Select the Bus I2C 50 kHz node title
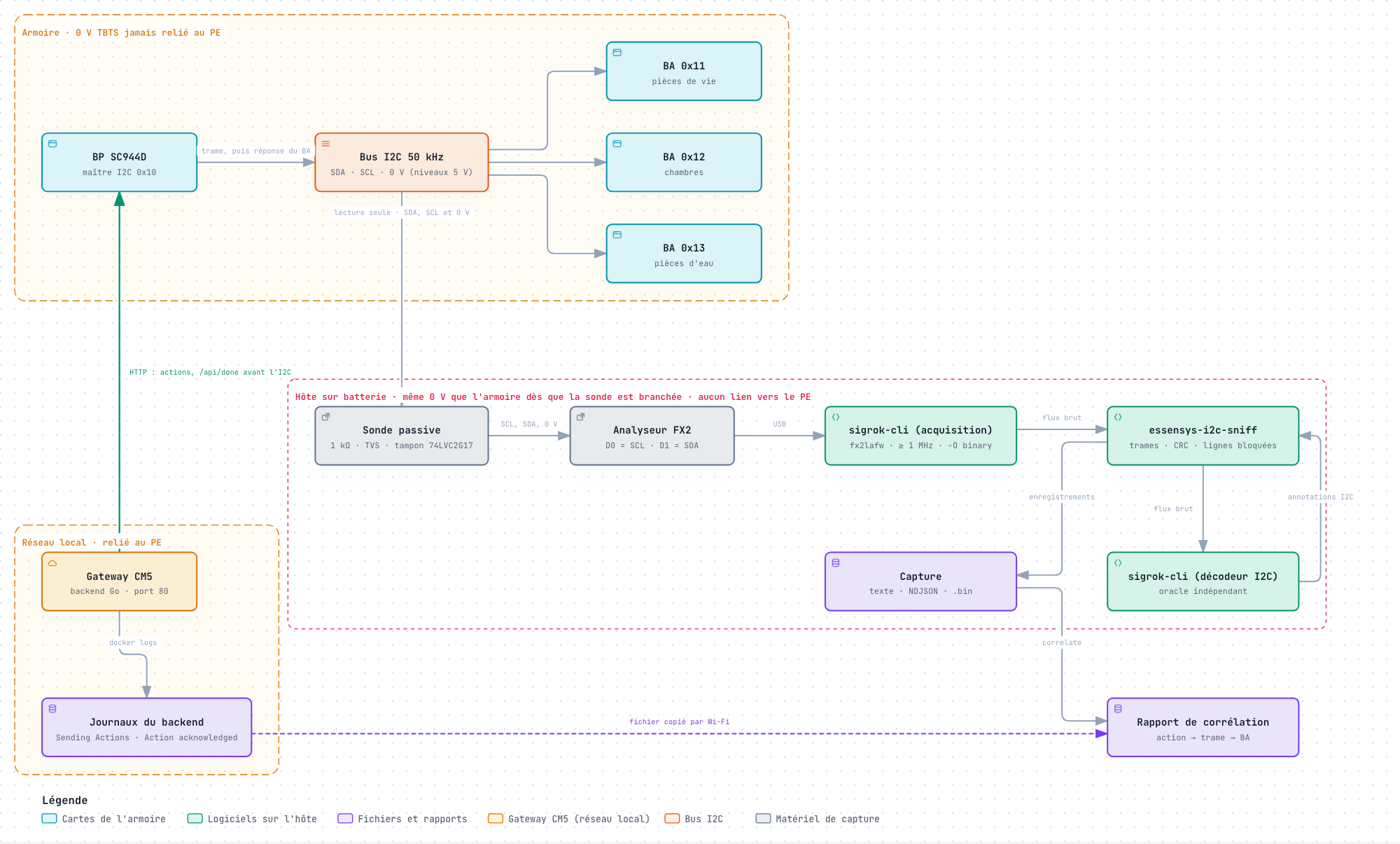The image size is (1400, 844). 401,157
